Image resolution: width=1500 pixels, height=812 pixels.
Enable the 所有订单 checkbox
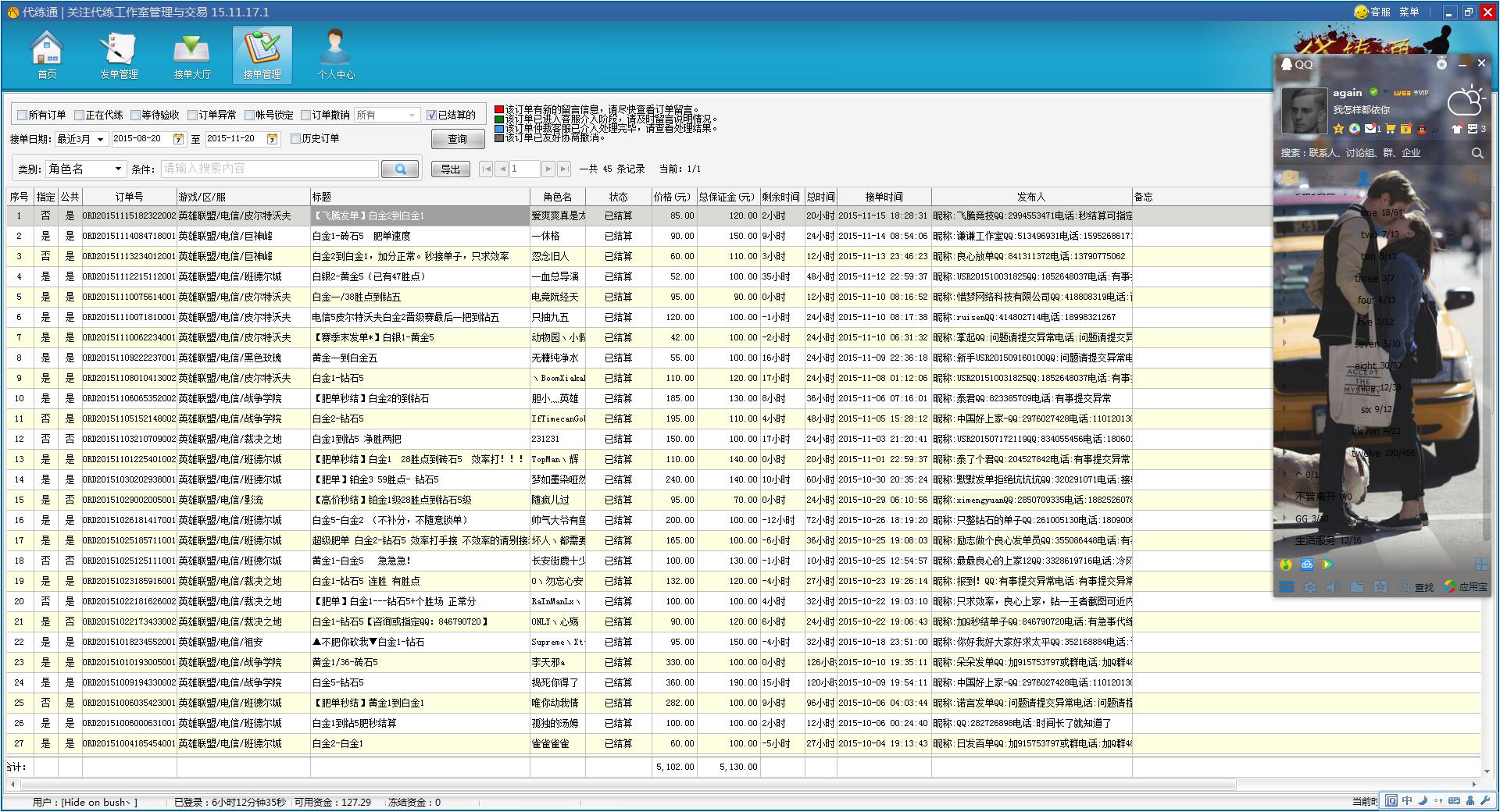click(23, 116)
